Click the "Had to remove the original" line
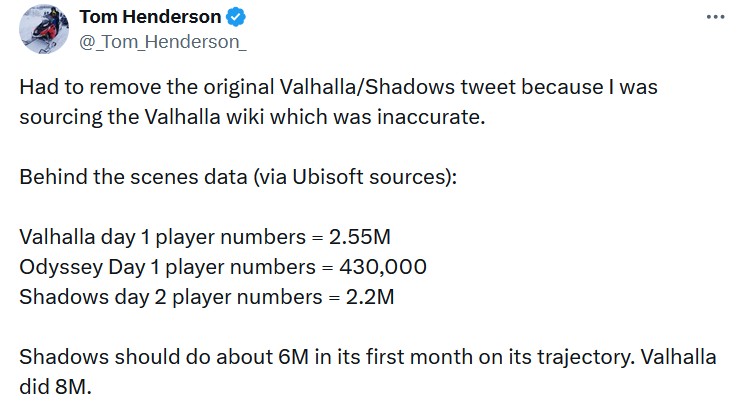This screenshot has width=738, height=402. pyautogui.click(x=338, y=87)
